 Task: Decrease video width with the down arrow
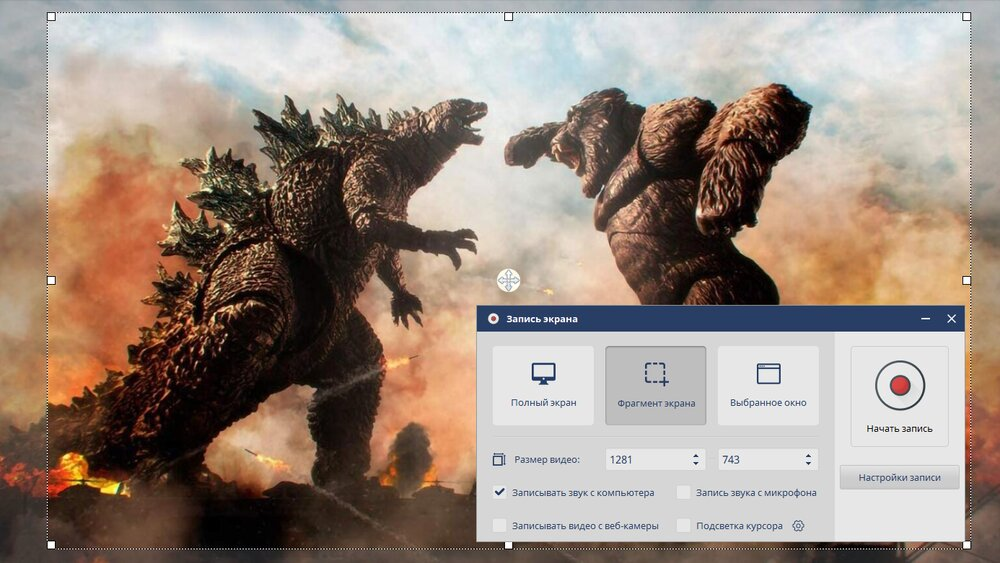click(x=696, y=464)
